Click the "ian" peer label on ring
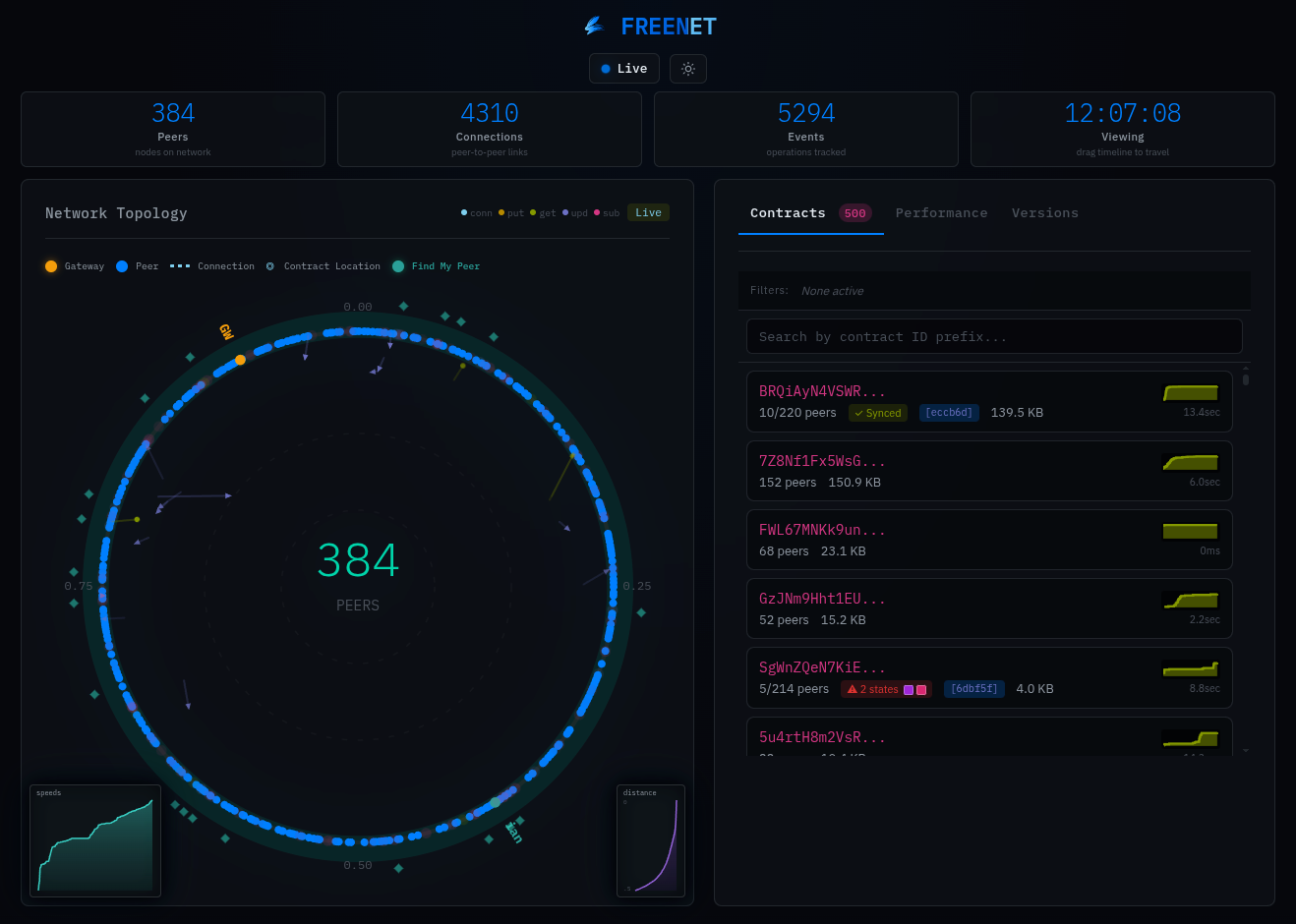This screenshot has height=924, width=1296. (x=514, y=833)
